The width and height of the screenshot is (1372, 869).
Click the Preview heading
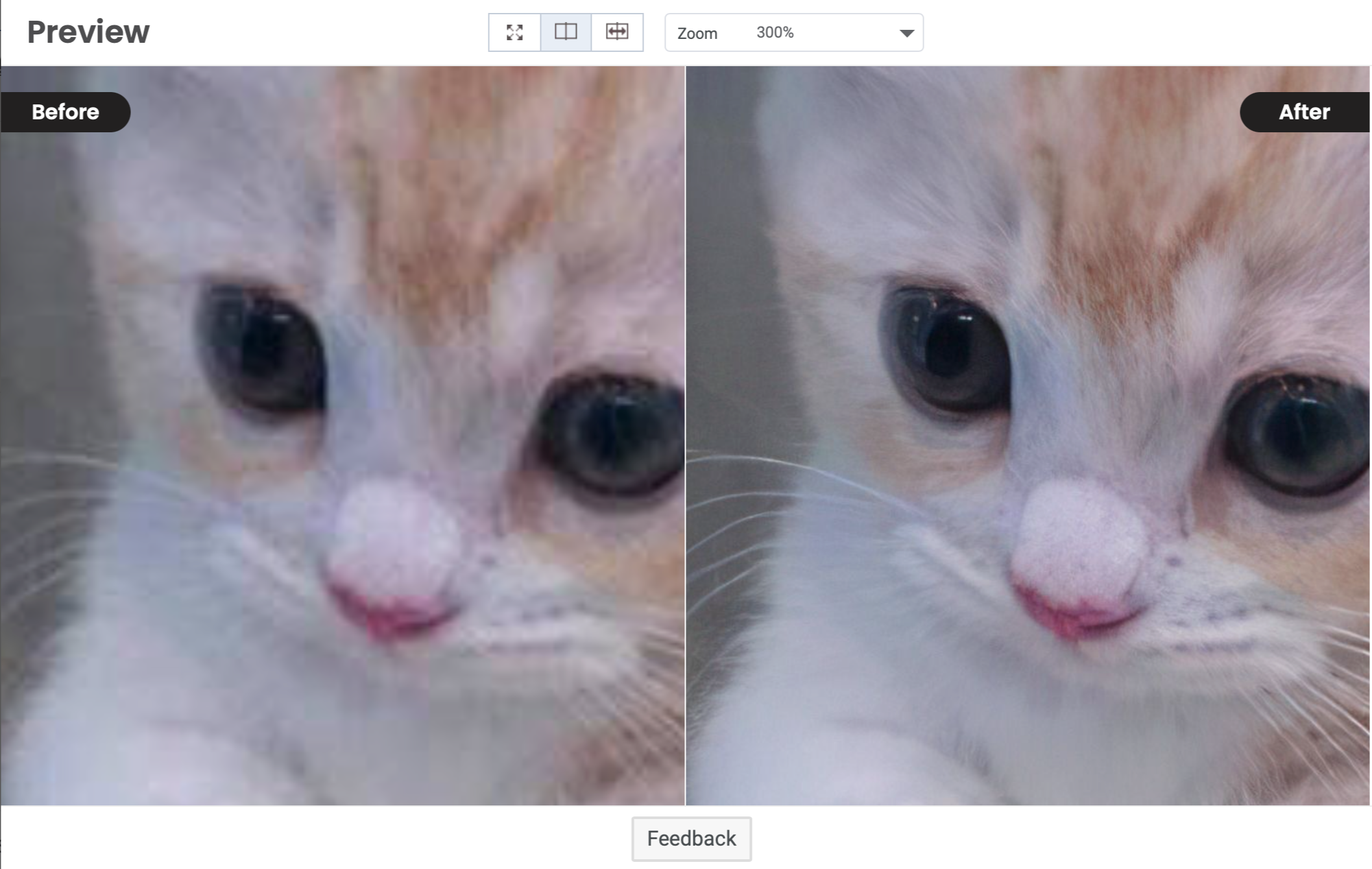[88, 32]
